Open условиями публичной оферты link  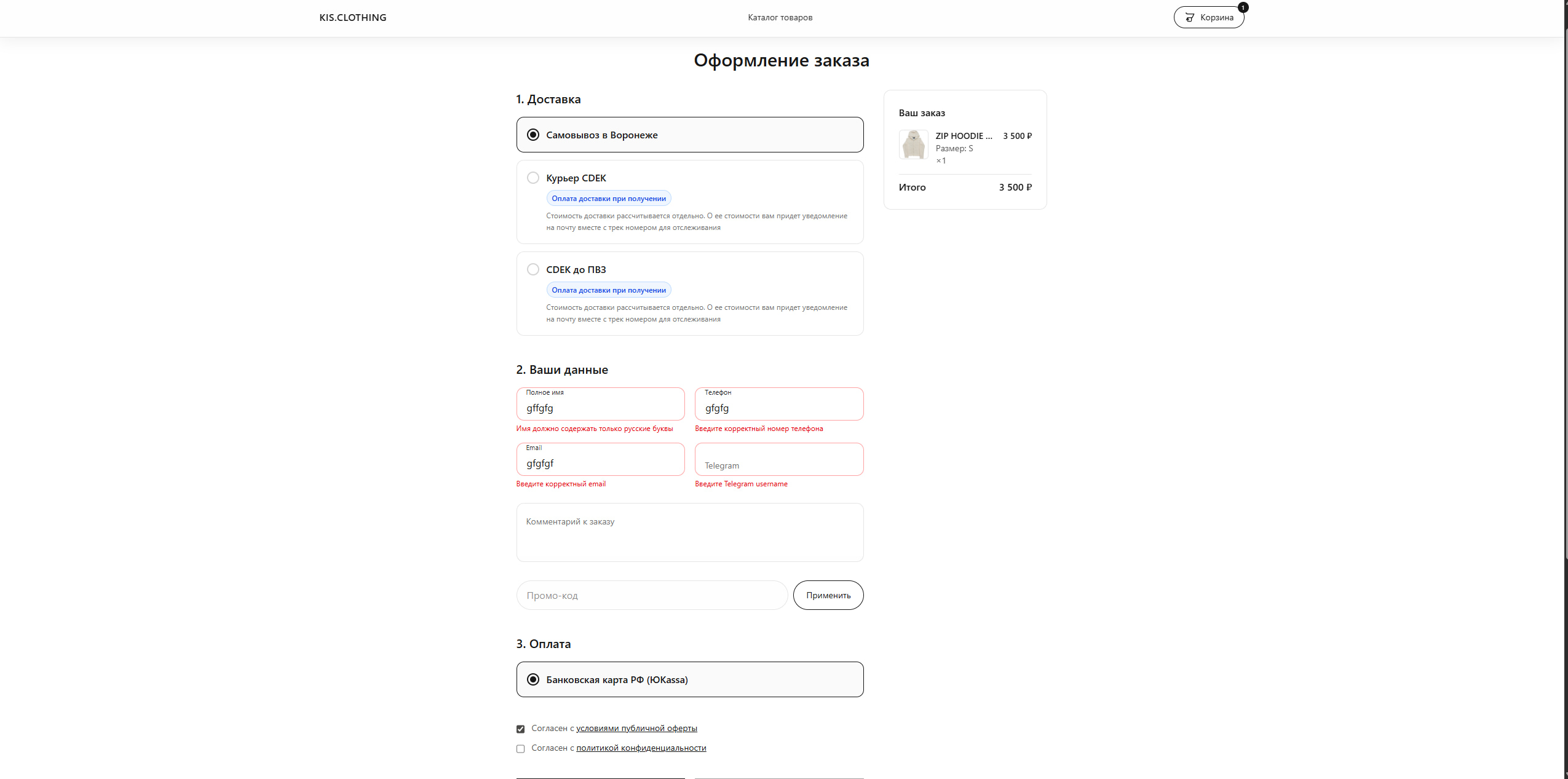coord(636,728)
